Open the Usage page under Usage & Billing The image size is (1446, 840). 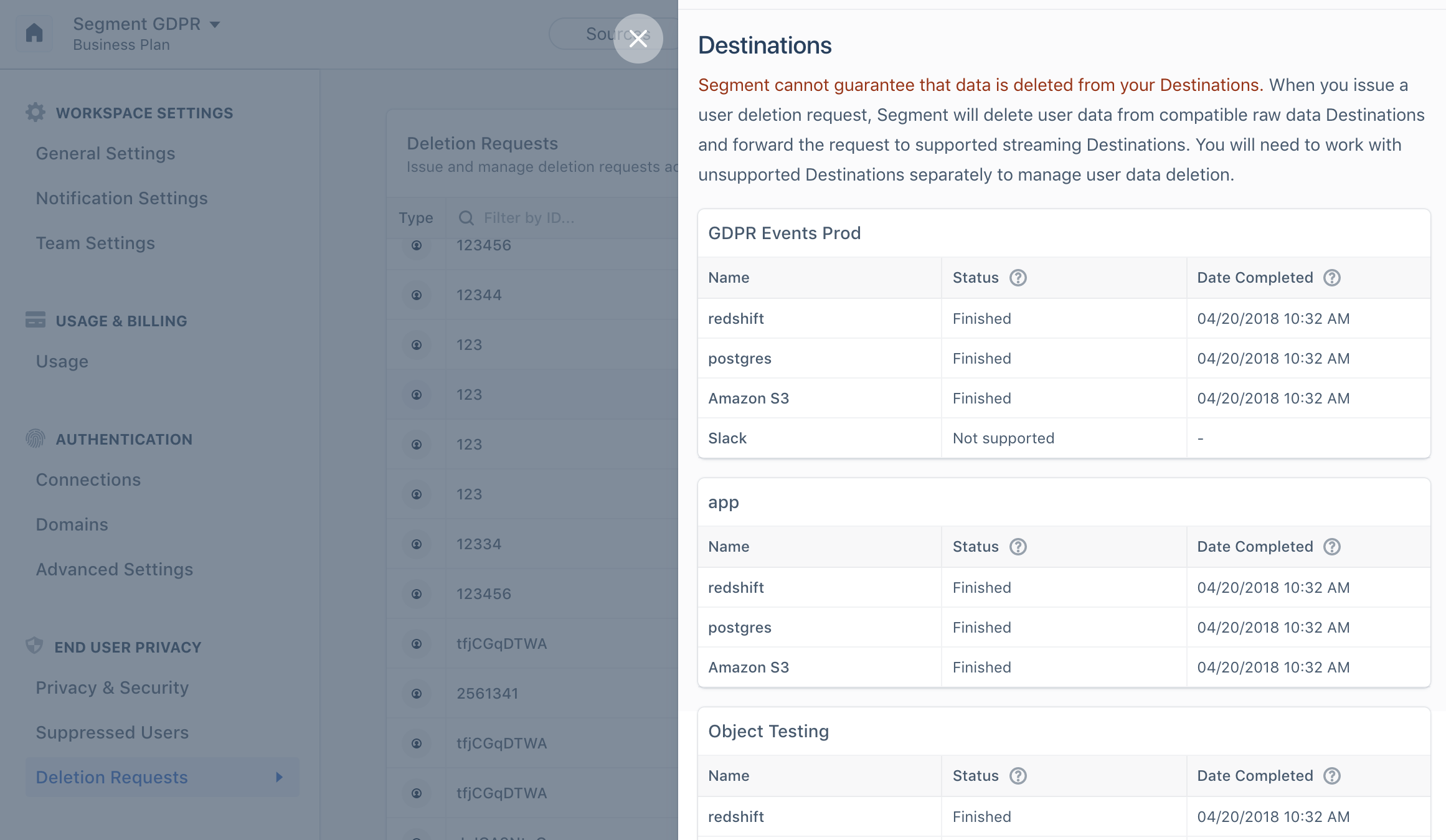point(62,361)
